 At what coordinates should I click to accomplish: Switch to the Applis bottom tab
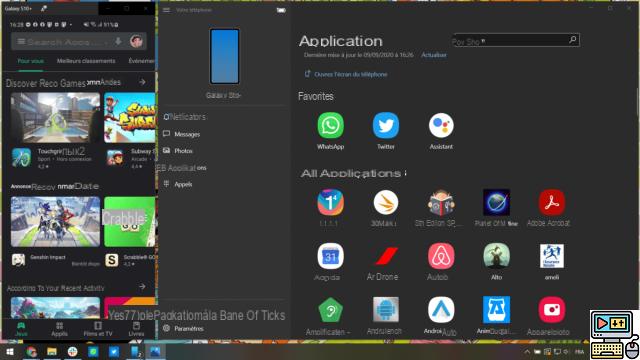(59, 329)
